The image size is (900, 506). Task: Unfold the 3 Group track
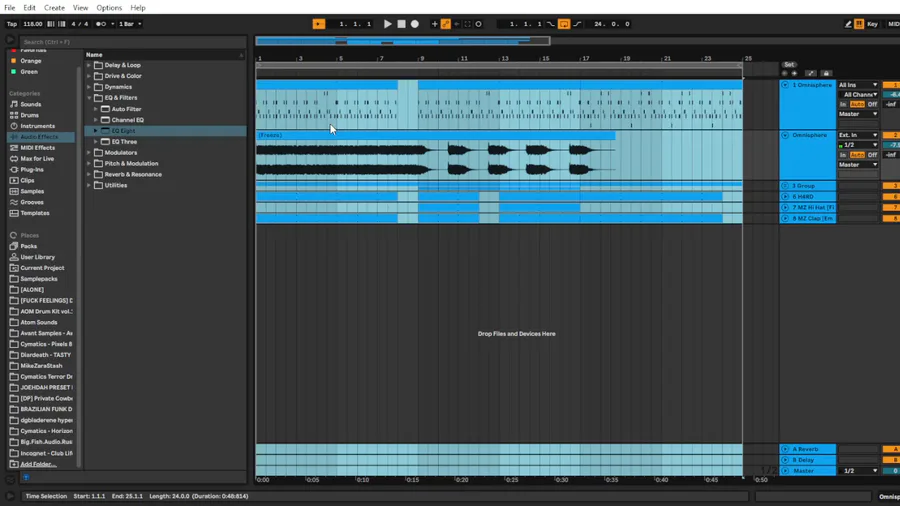pos(785,186)
